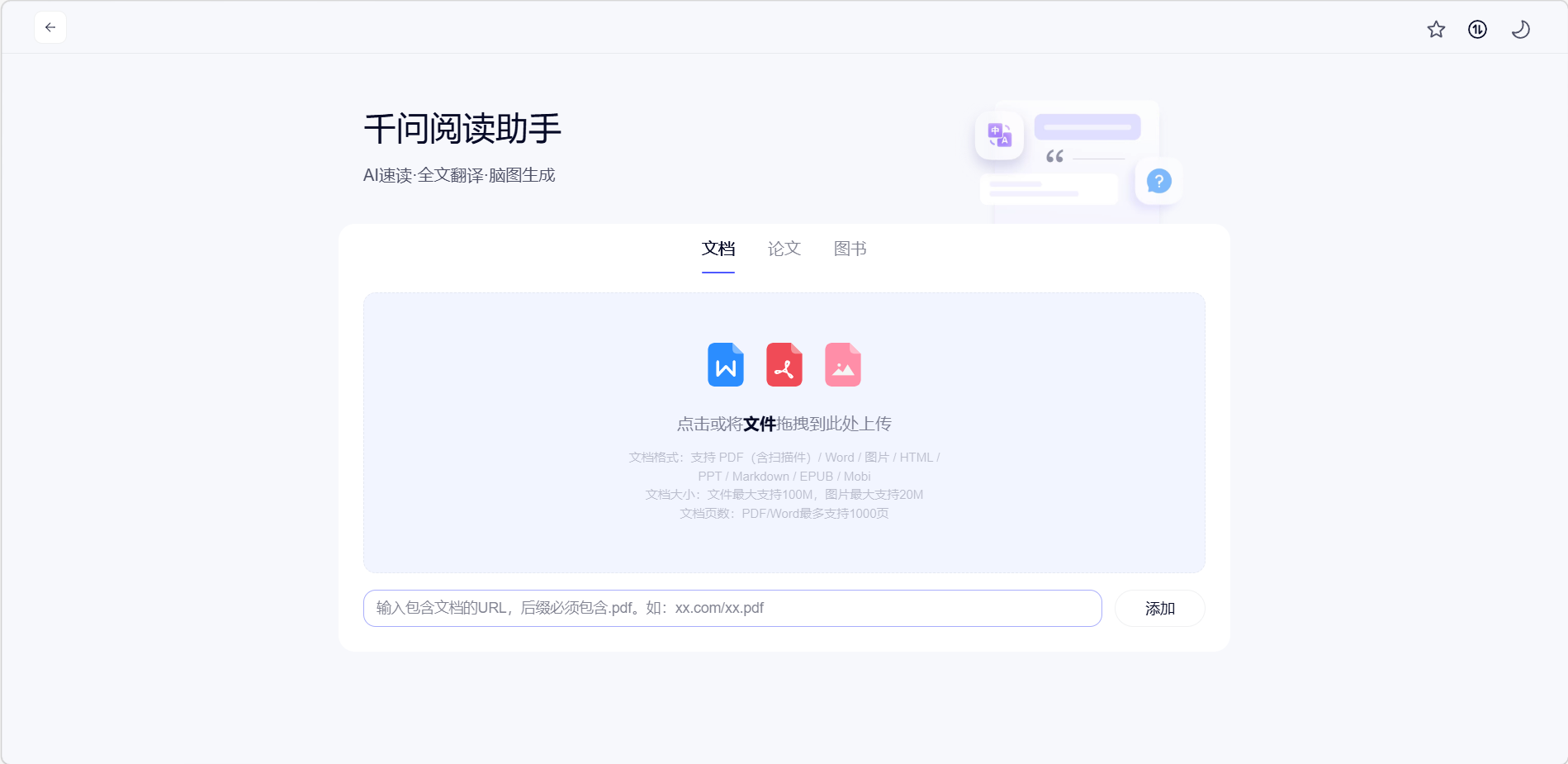Click the purple translate icon in the illustration

999,135
